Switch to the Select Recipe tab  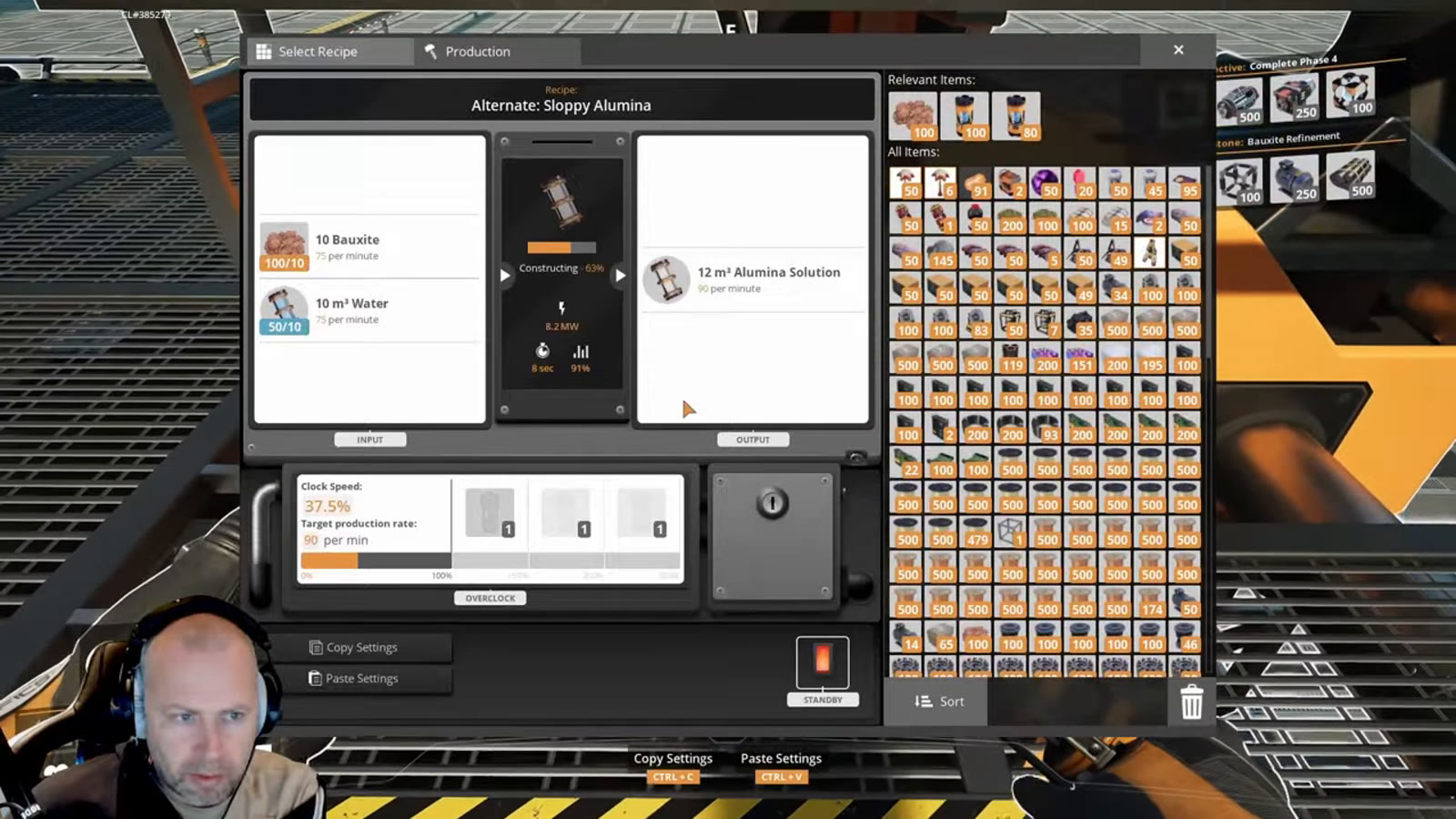pos(329,52)
